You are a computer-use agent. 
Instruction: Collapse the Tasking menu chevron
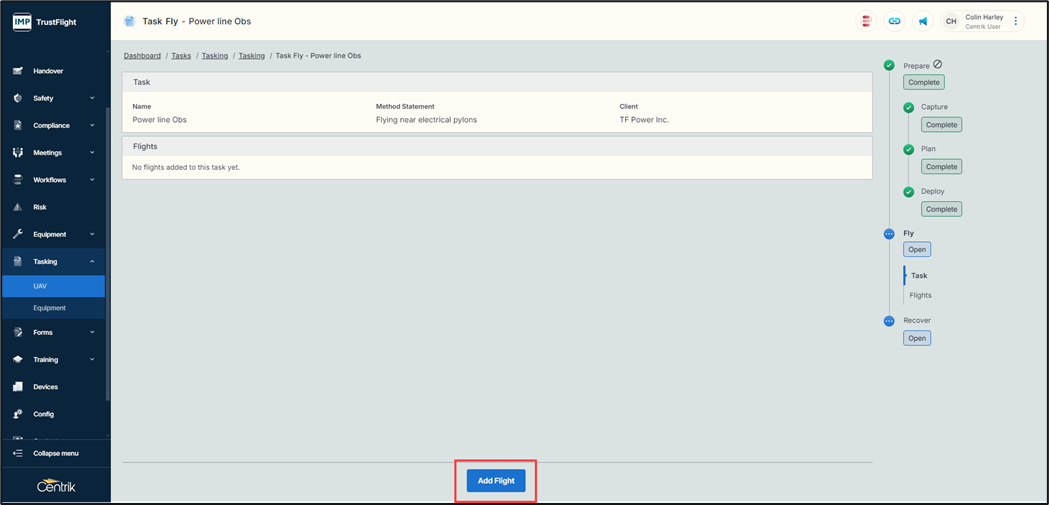[x=92, y=262]
